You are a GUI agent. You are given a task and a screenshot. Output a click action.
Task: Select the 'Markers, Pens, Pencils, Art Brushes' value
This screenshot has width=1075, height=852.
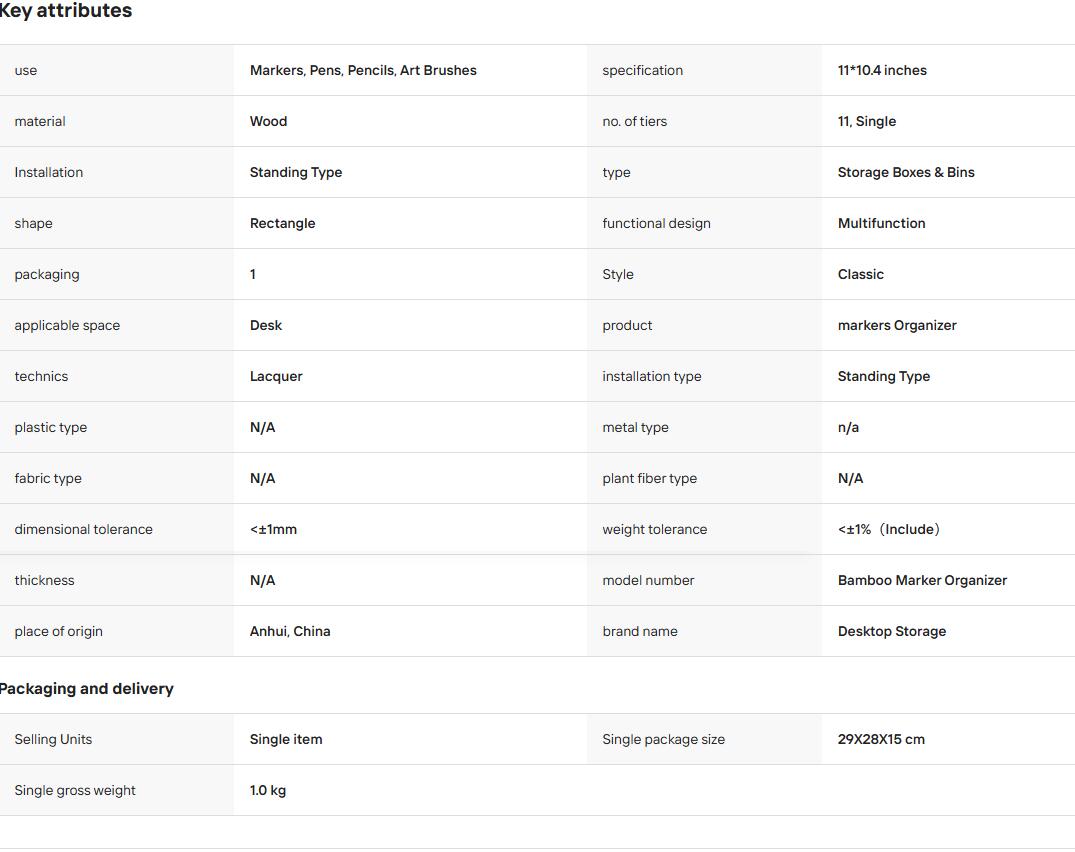[x=363, y=71]
